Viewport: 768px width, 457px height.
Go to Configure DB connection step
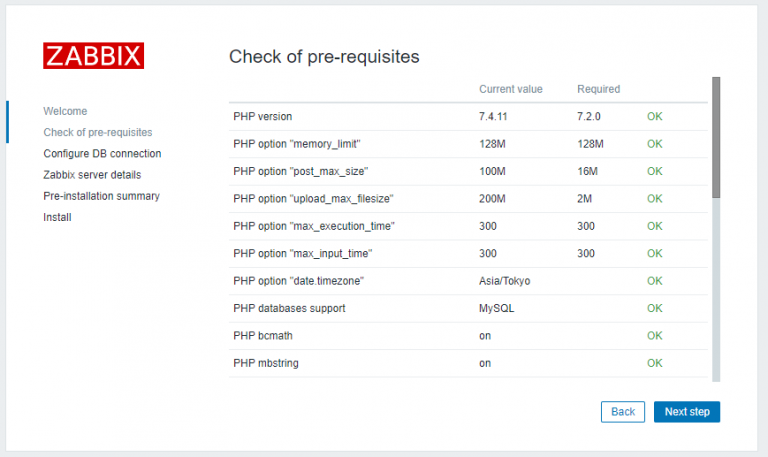[x=102, y=154]
